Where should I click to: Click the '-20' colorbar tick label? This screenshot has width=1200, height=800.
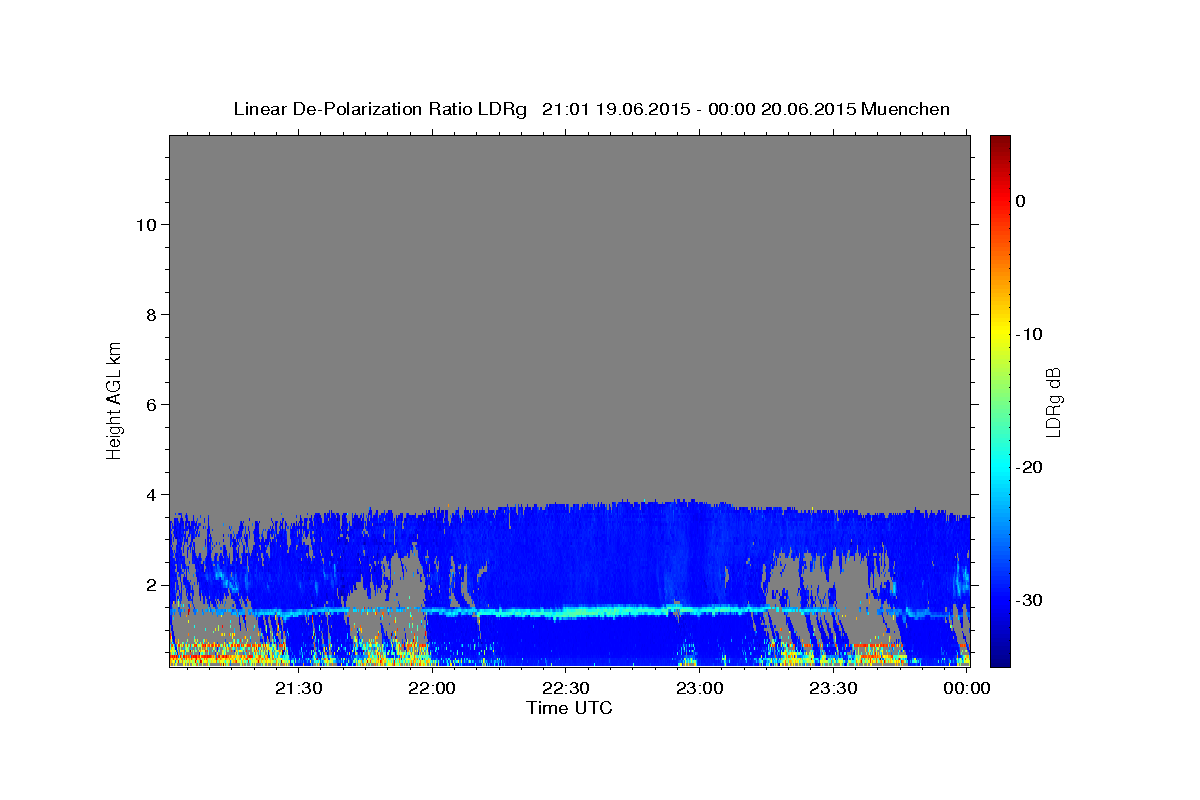[1029, 467]
